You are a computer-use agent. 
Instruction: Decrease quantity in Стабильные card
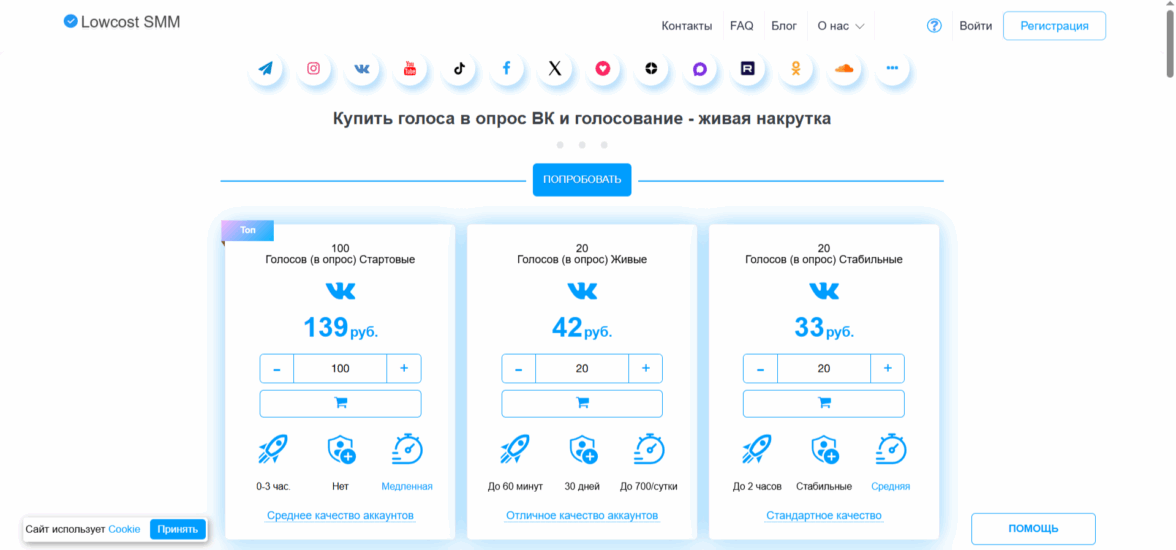click(x=760, y=368)
